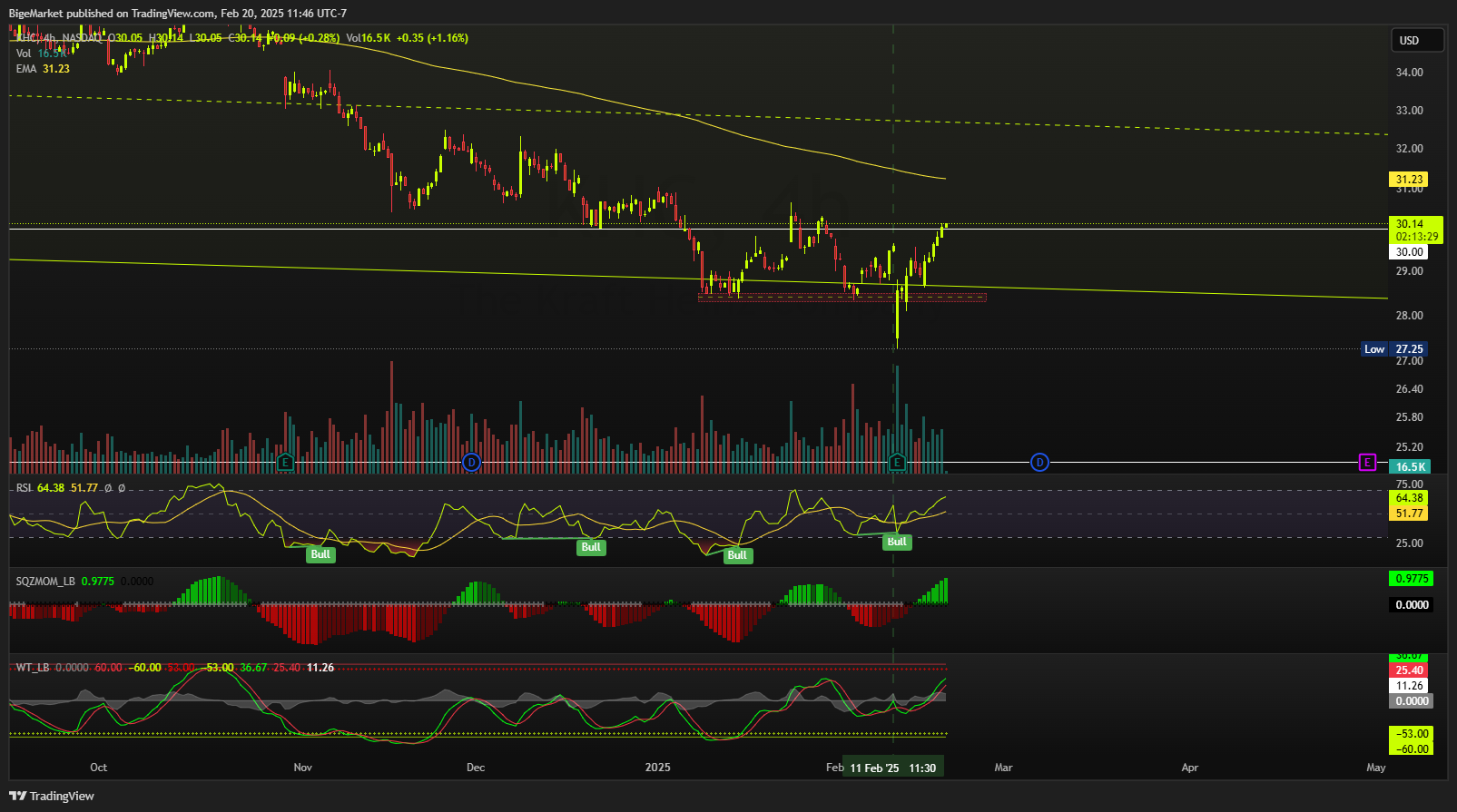Screen dimensions: 1457x812
Task: Click the white 30.00 horizontal line tag
Action: coord(1409,252)
